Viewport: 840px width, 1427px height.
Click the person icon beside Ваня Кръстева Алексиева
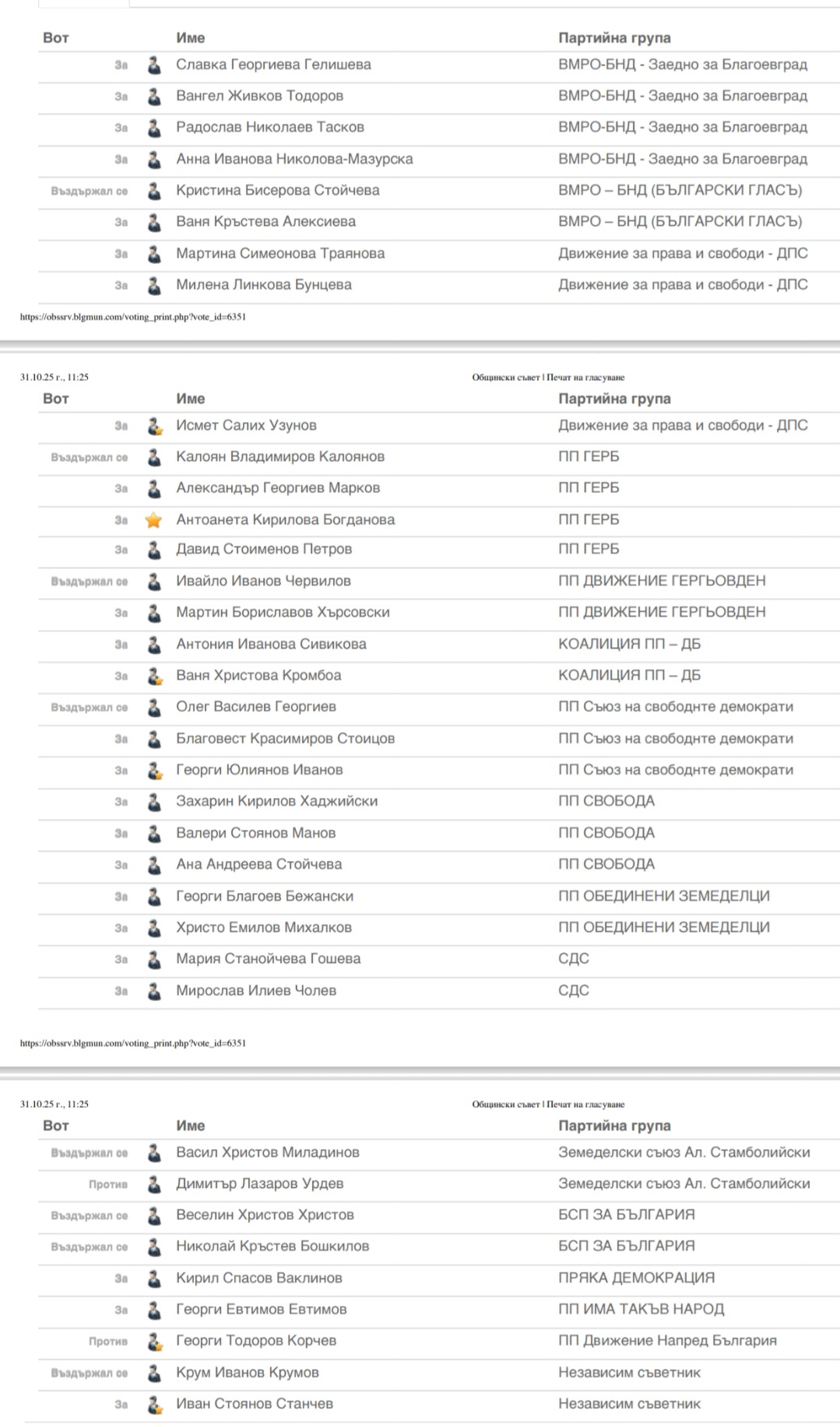click(x=154, y=222)
